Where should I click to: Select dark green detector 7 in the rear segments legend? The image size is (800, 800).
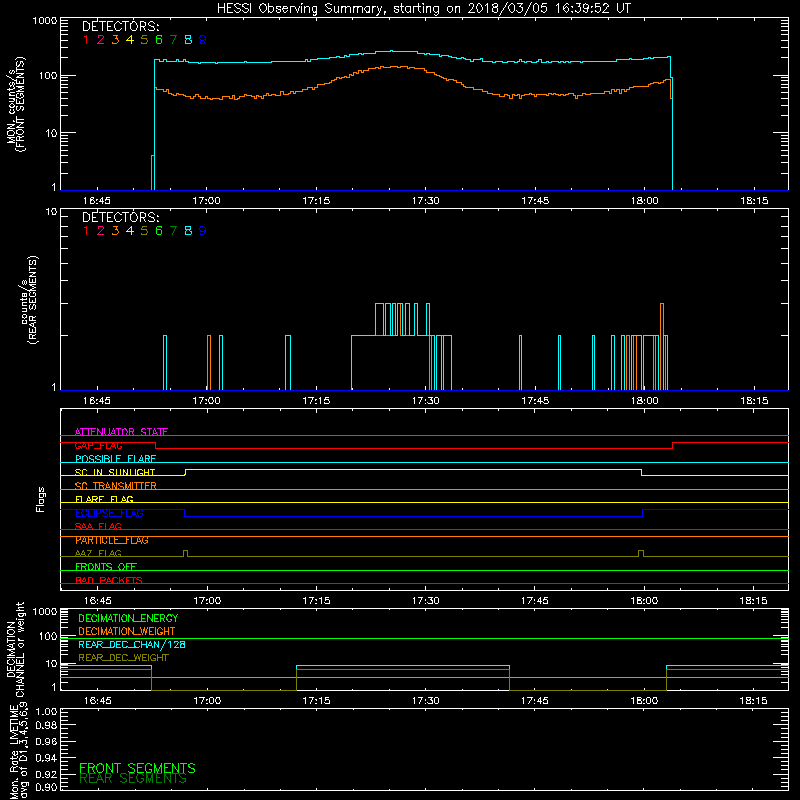tap(173, 231)
